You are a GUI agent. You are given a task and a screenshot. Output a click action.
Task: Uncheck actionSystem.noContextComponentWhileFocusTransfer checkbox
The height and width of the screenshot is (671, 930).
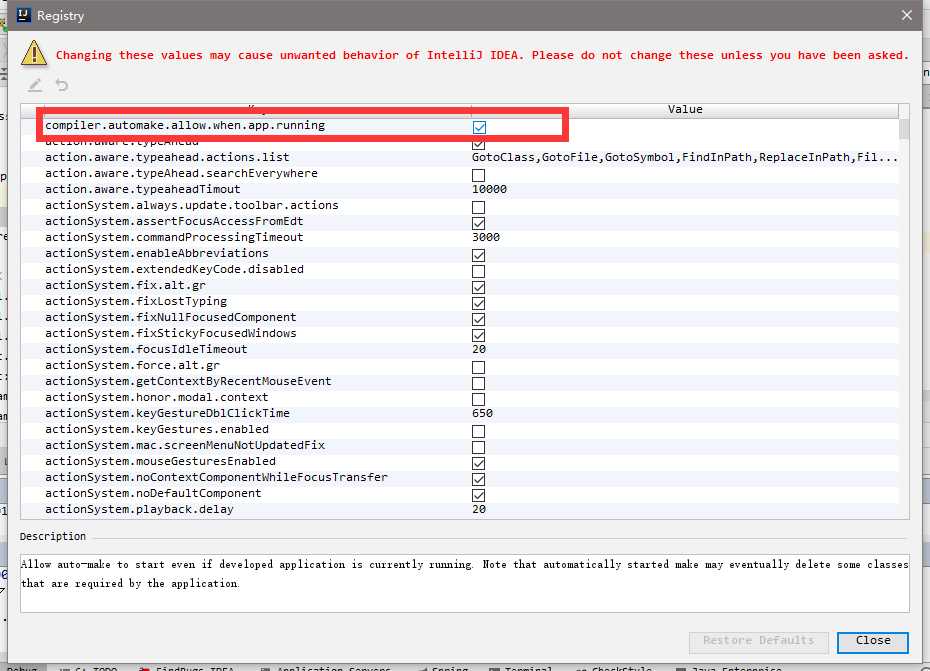point(478,479)
